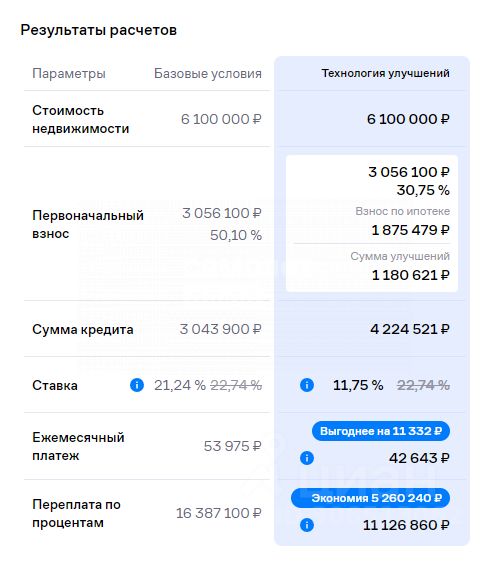
Task: Click 'Результаты расчетов' heading
Action: coord(99,30)
